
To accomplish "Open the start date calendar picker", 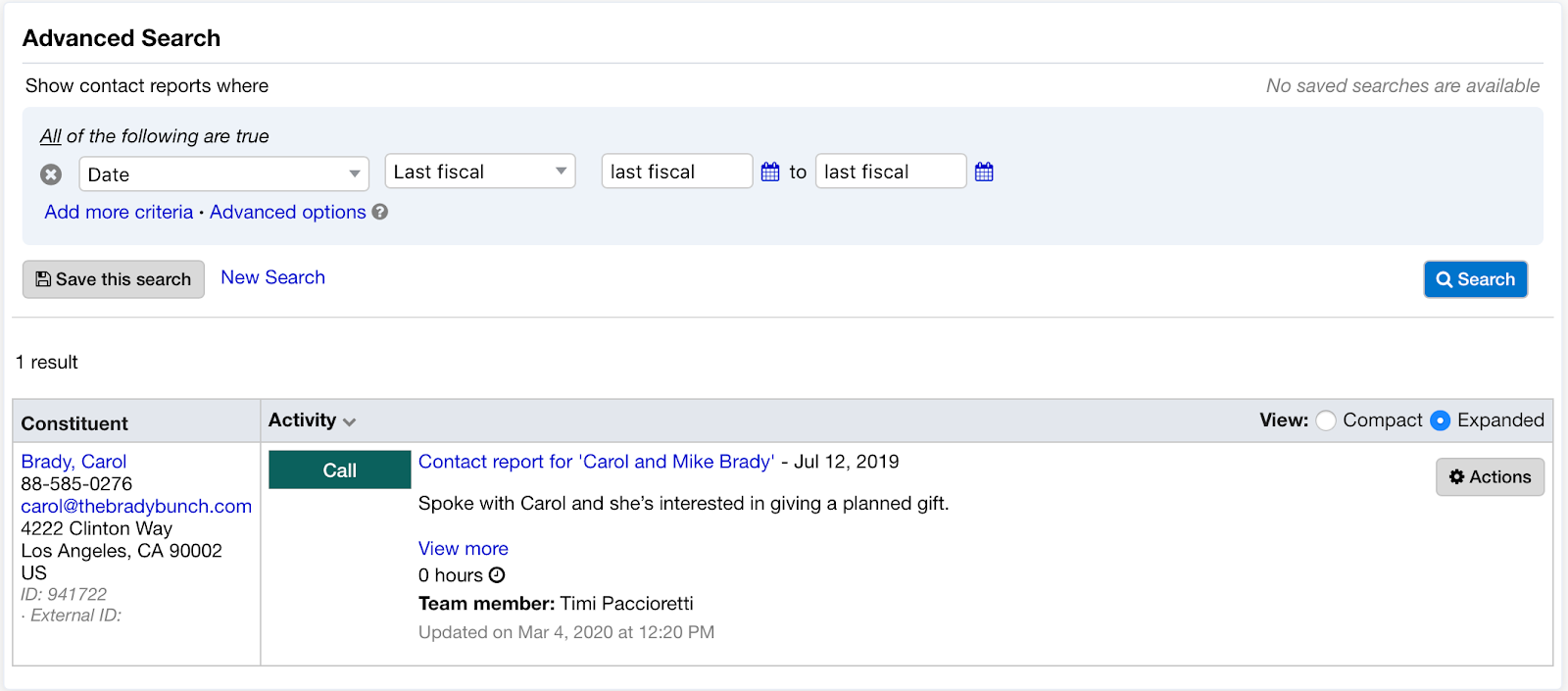I will tap(770, 172).
